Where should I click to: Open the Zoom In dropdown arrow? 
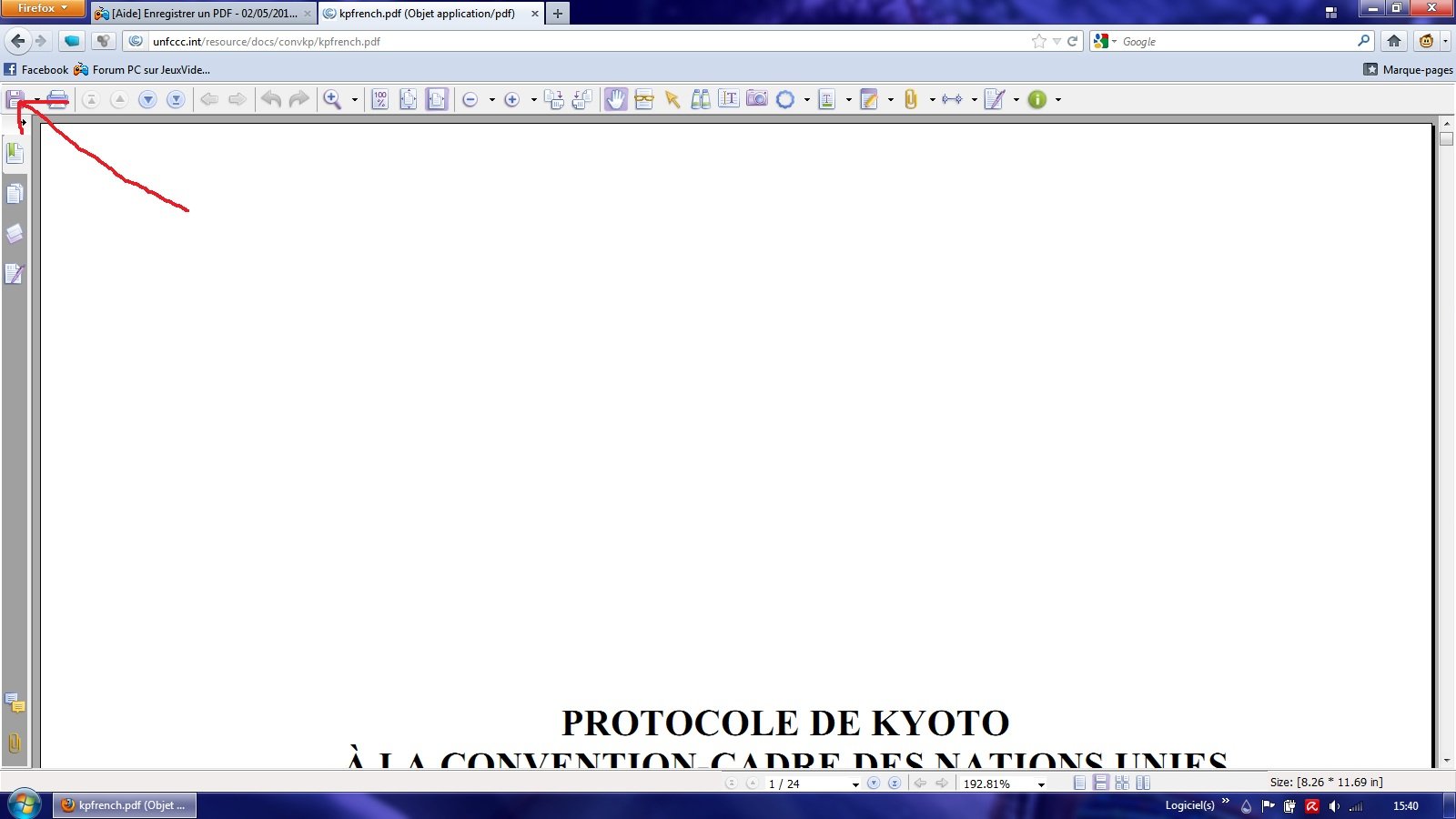(533, 99)
